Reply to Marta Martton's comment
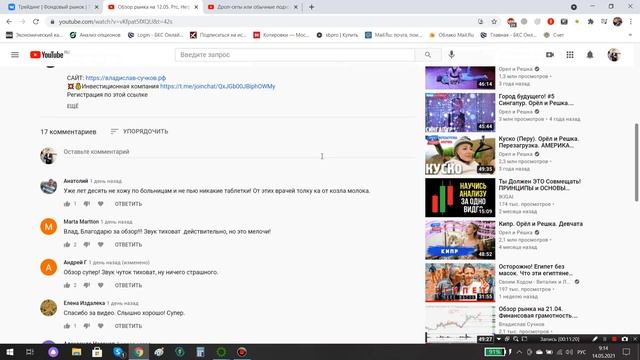The image size is (640, 360). [x=128, y=244]
